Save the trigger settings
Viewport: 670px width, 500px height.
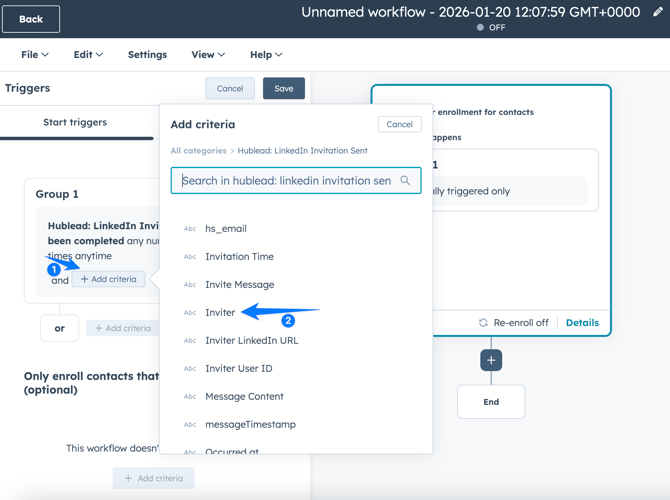coord(284,89)
